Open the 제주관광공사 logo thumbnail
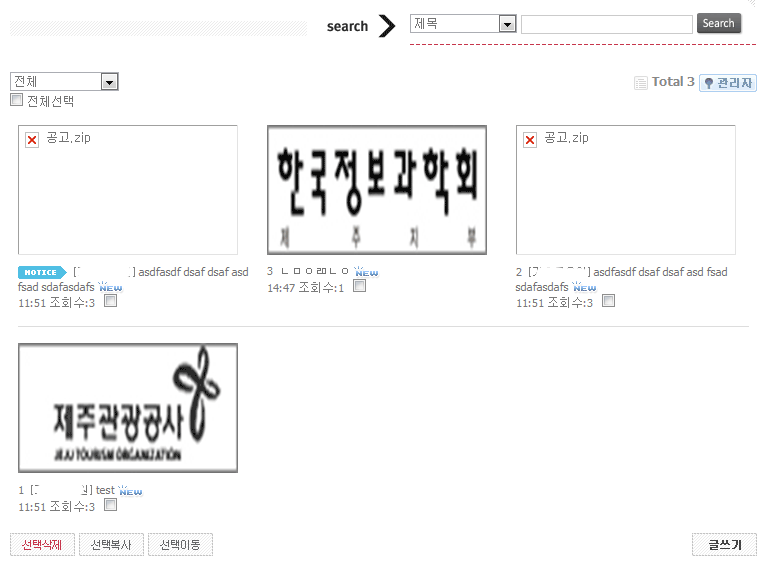This screenshot has height=579, width=778. click(128, 408)
